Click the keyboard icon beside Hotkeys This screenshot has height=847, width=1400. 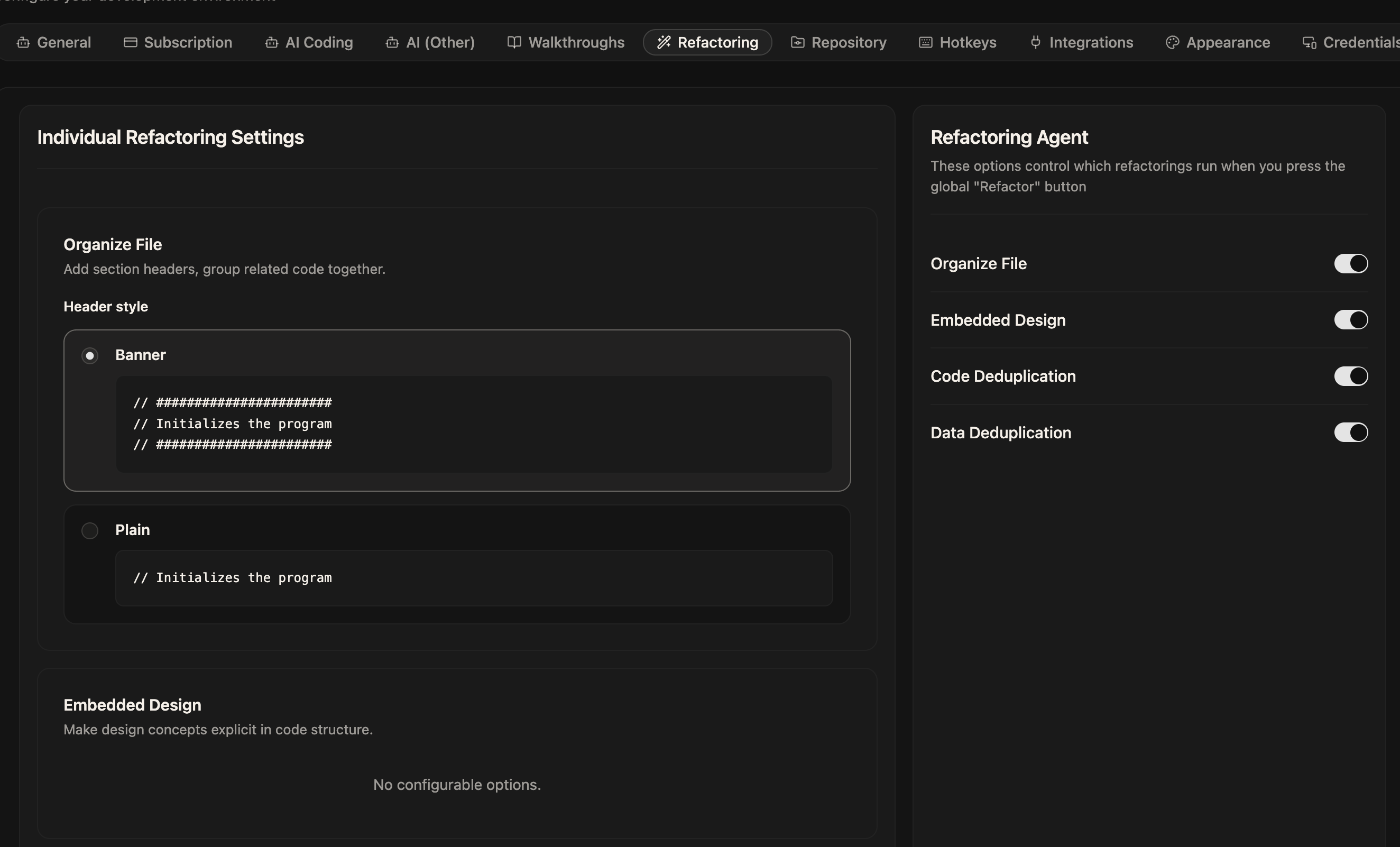926,43
